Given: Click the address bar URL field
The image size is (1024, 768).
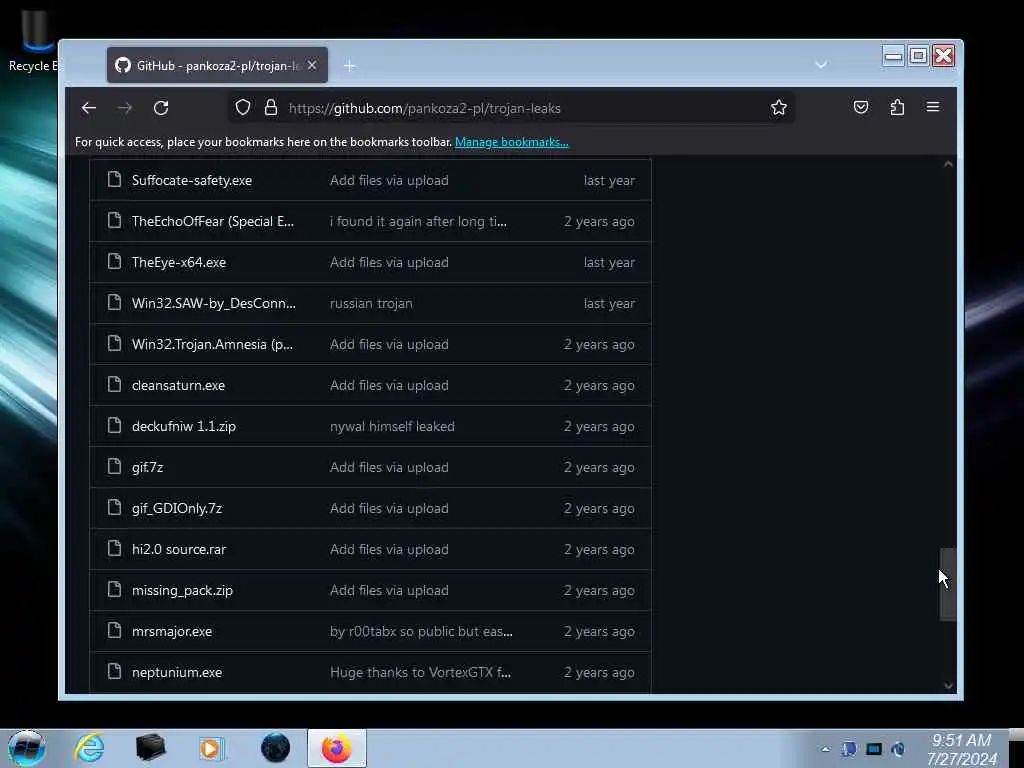Looking at the screenshot, I should tap(509, 108).
